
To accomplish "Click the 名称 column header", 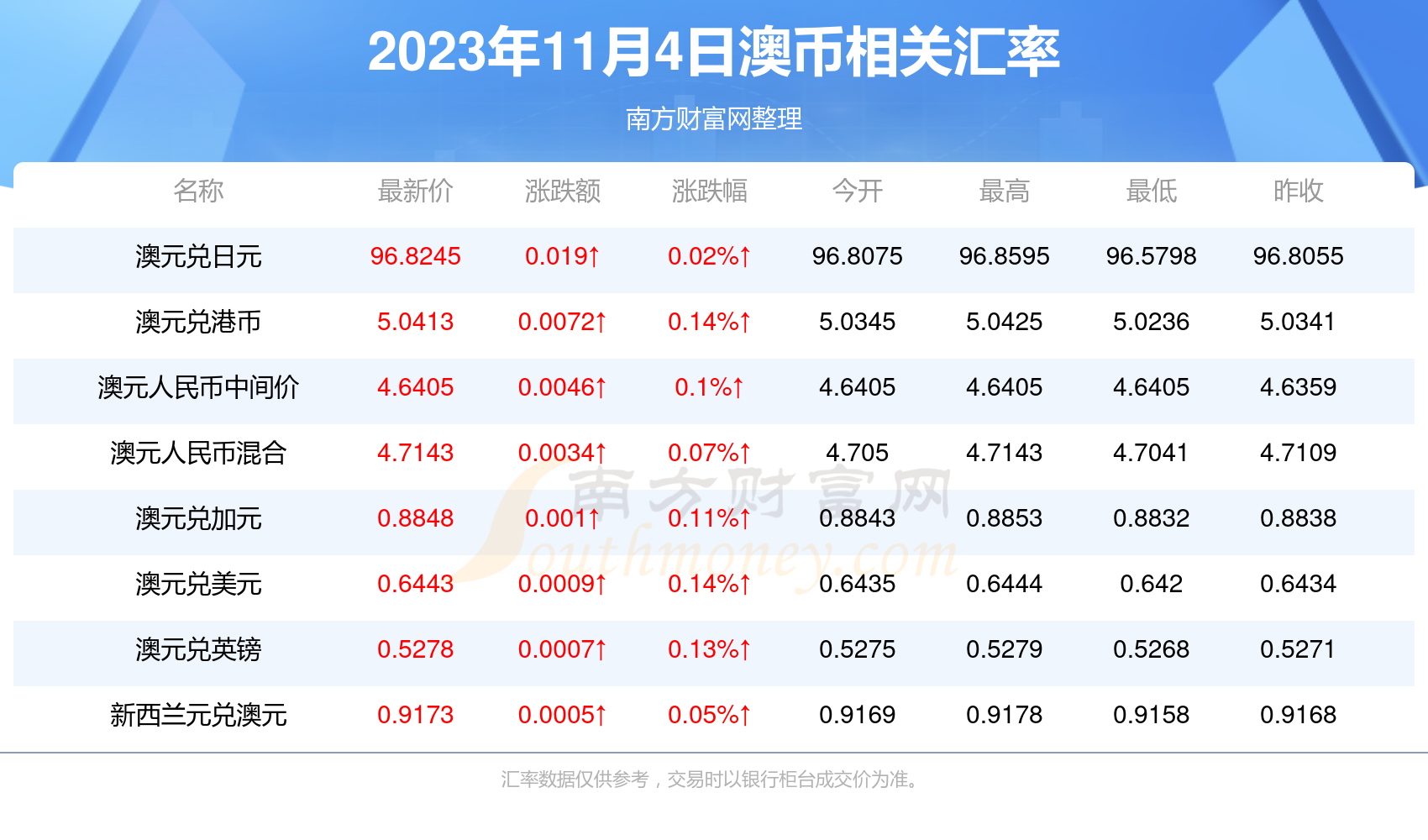I will point(198,191).
